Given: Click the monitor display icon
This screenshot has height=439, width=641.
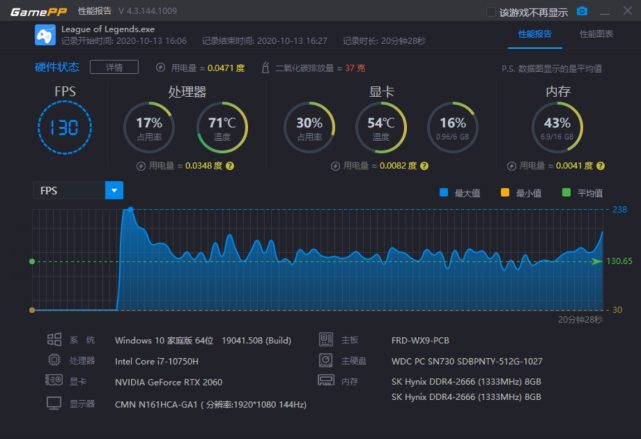Looking at the screenshot, I should click(54, 403).
